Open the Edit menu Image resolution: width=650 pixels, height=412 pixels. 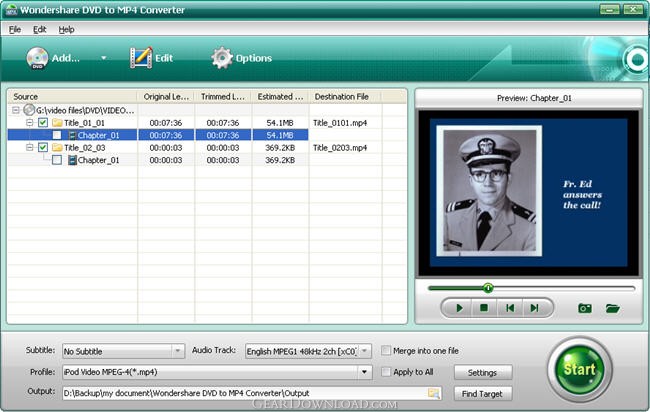tap(39, 29)
